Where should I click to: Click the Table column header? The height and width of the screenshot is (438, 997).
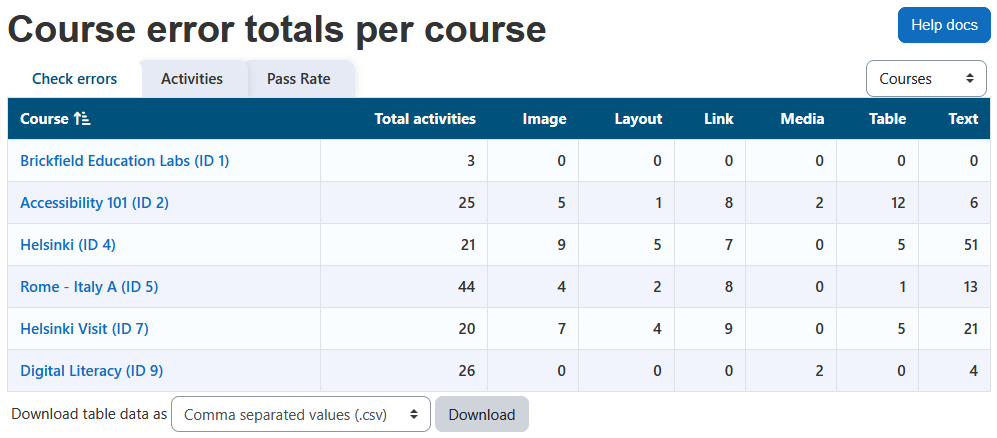[888, 119]
